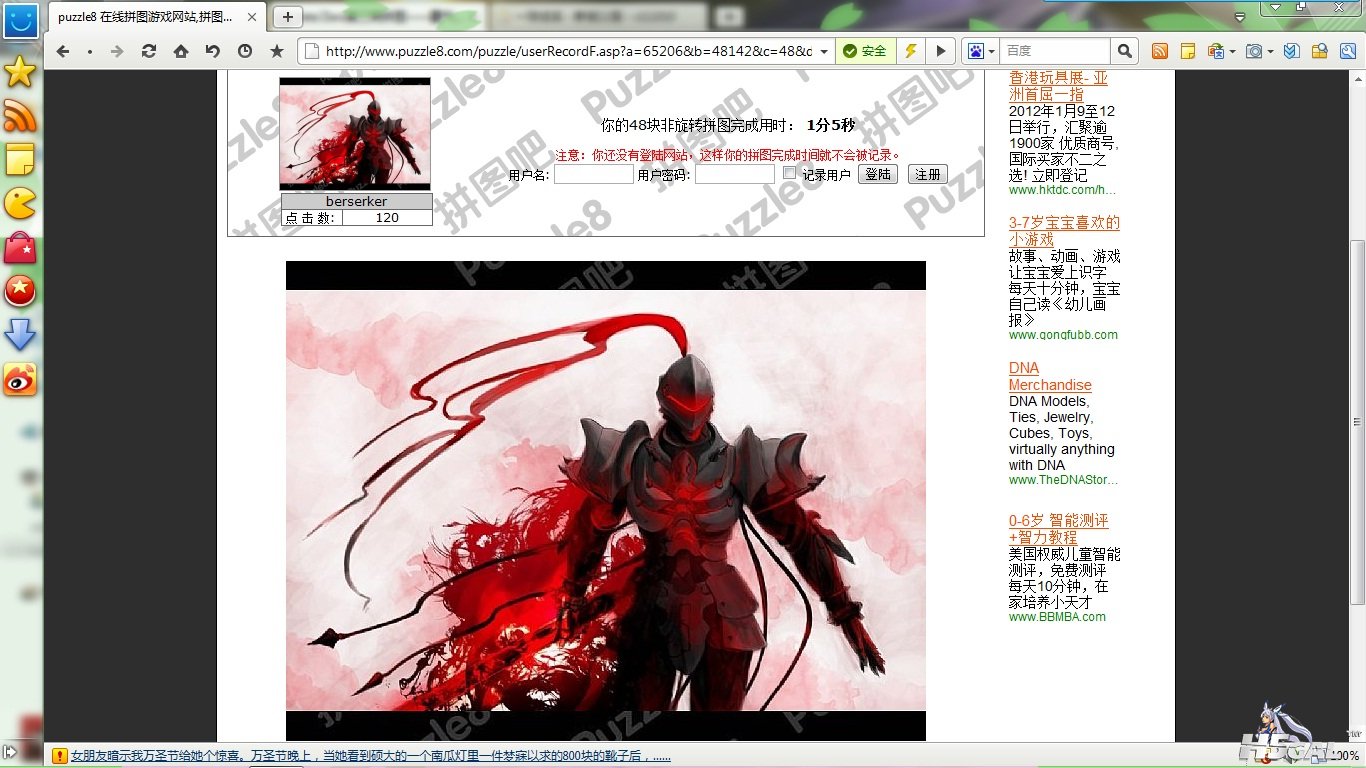Open the Weibo eye sidebar icon
This screenshot has height=768, width=1366.
pyautogui.click(x=20, y=379)
